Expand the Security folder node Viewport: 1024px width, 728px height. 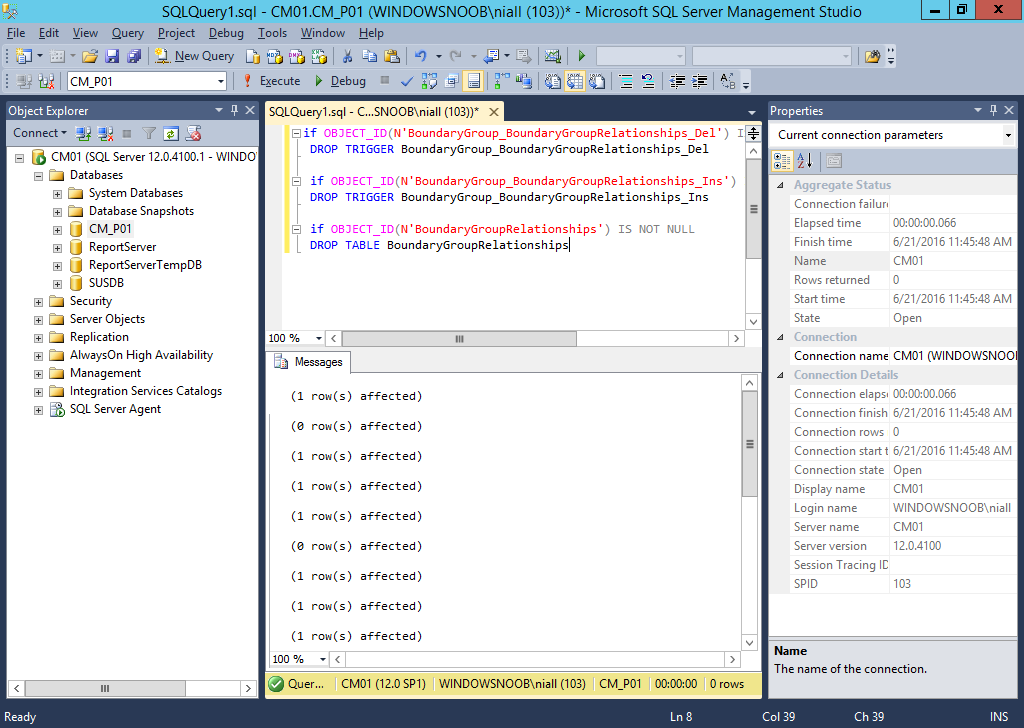click(x=39, y=302)
